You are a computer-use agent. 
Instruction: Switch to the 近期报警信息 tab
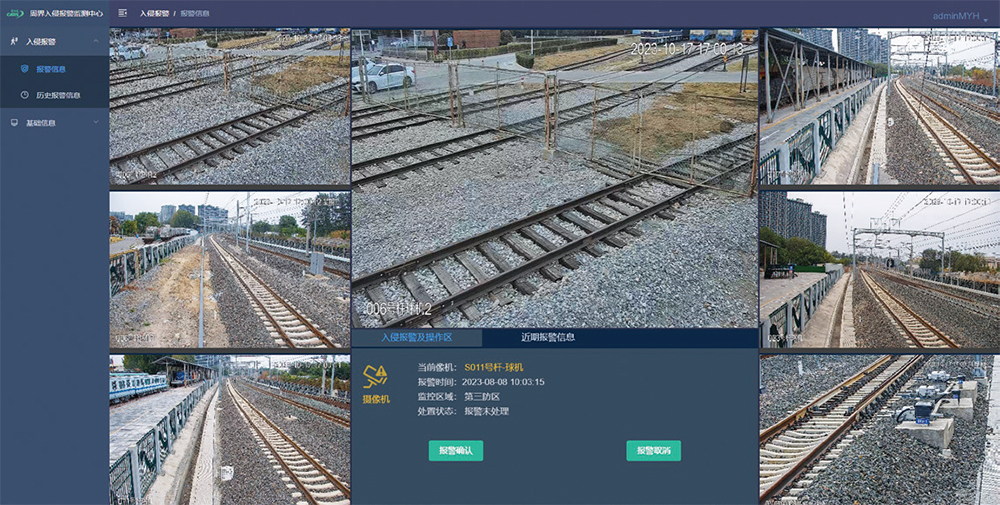[x=547, y=338]
